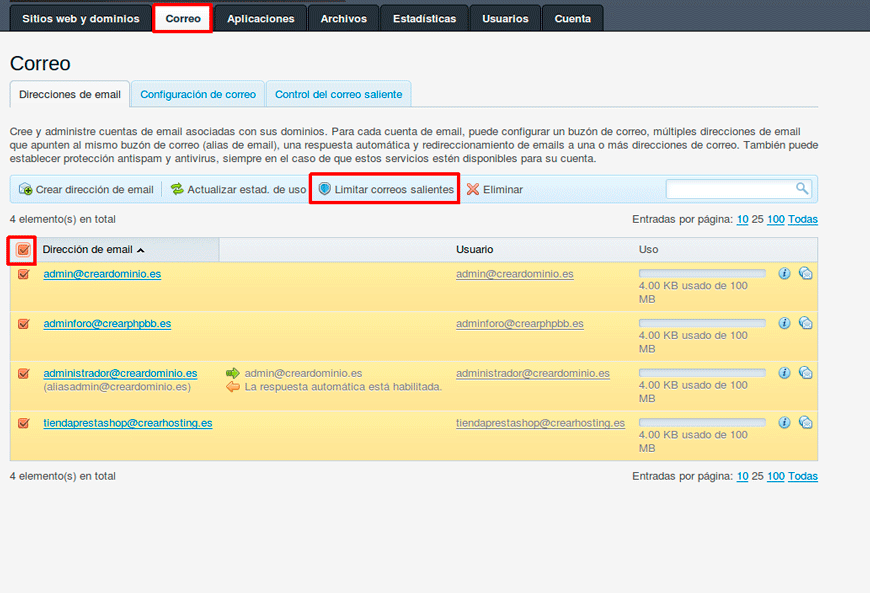Click inside the search input field
The width and height of the screenshot is (870, 593).
point(730,189)
